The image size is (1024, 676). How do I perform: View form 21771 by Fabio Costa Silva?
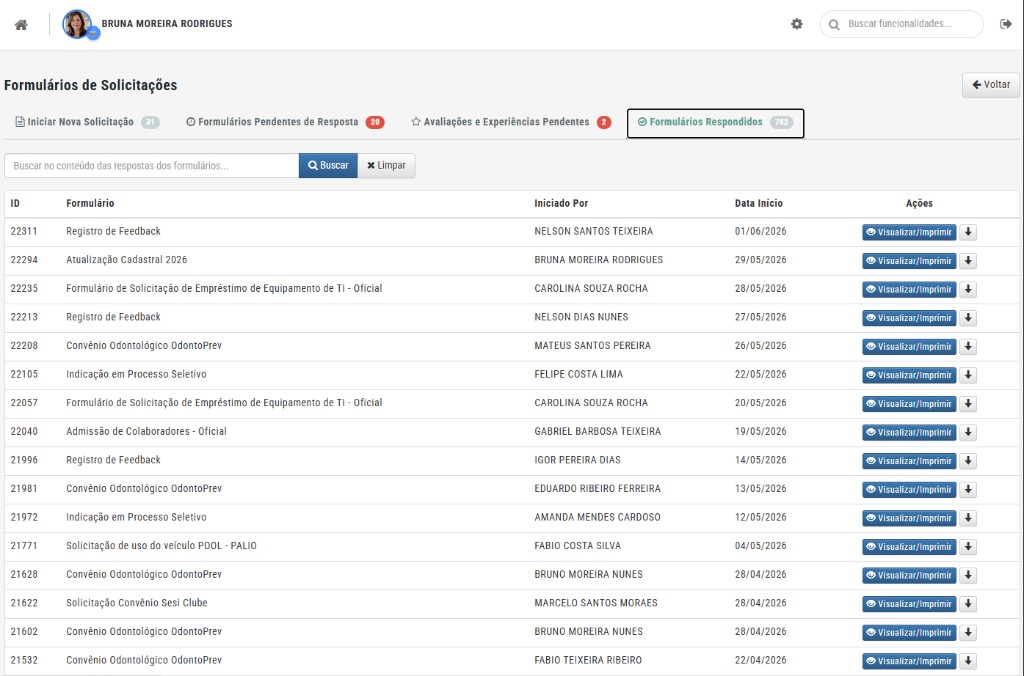(x=909, y=547)
